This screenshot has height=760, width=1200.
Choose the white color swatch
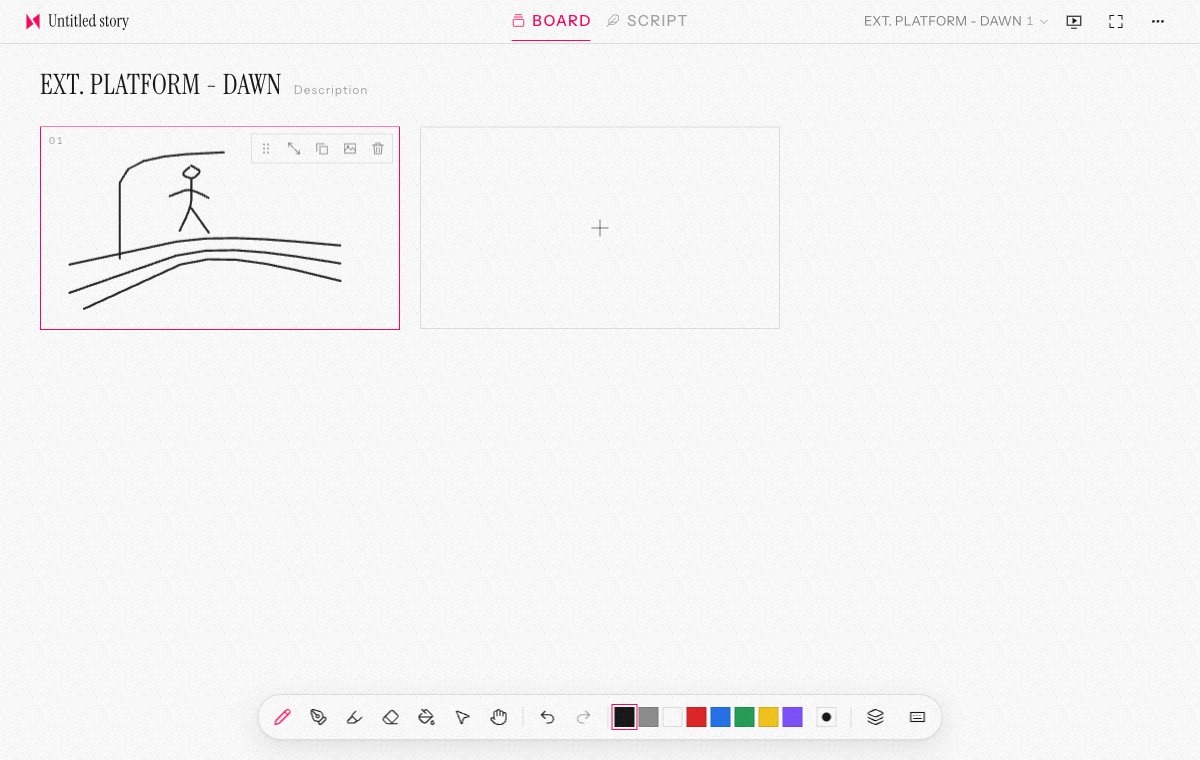coord(672,717)
